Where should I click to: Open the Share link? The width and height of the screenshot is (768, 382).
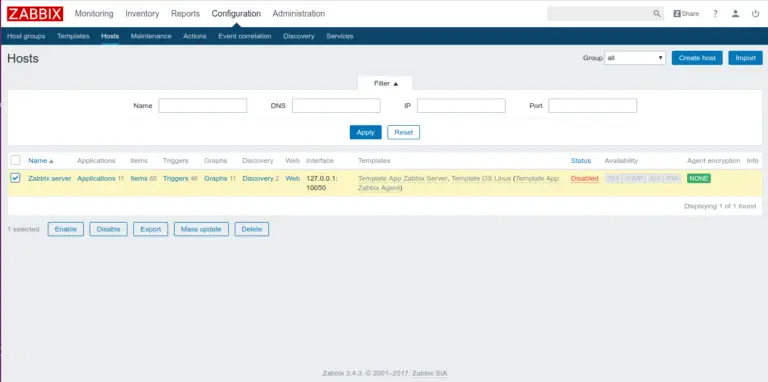[x=686, y=14]
